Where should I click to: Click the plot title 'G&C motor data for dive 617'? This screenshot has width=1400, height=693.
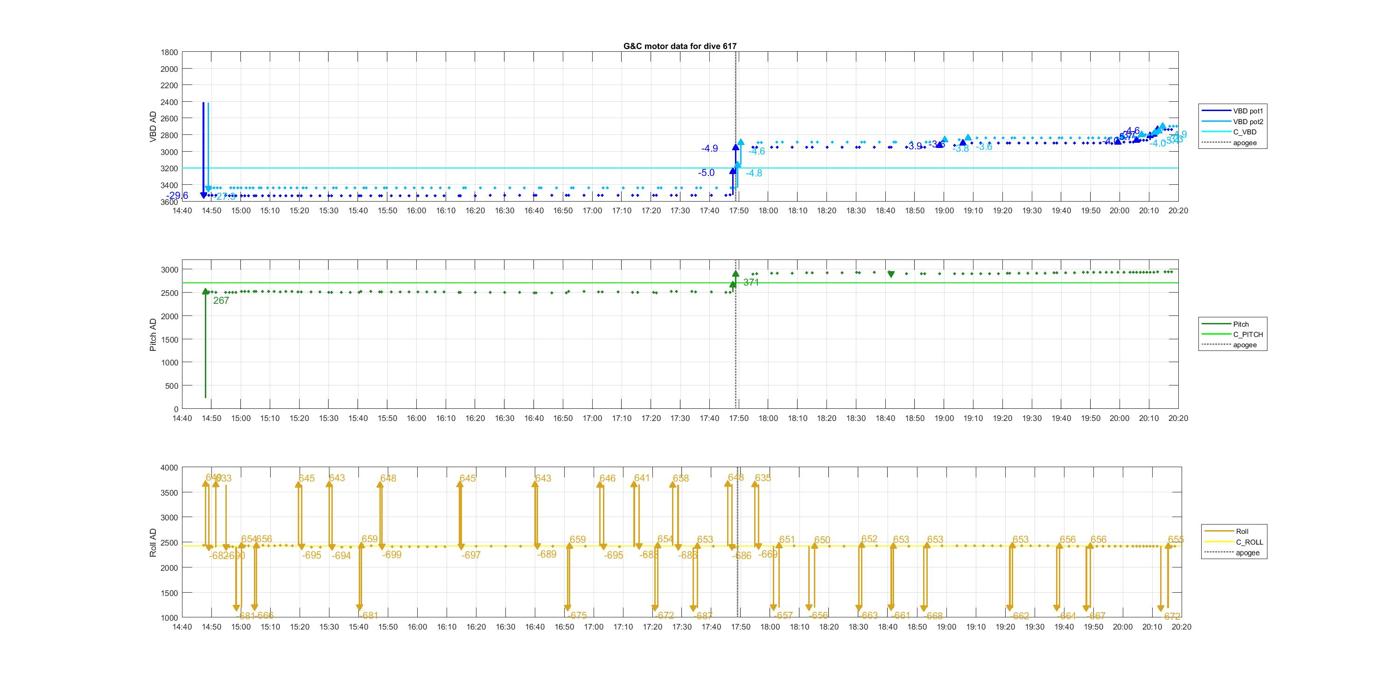coord(680,46)
